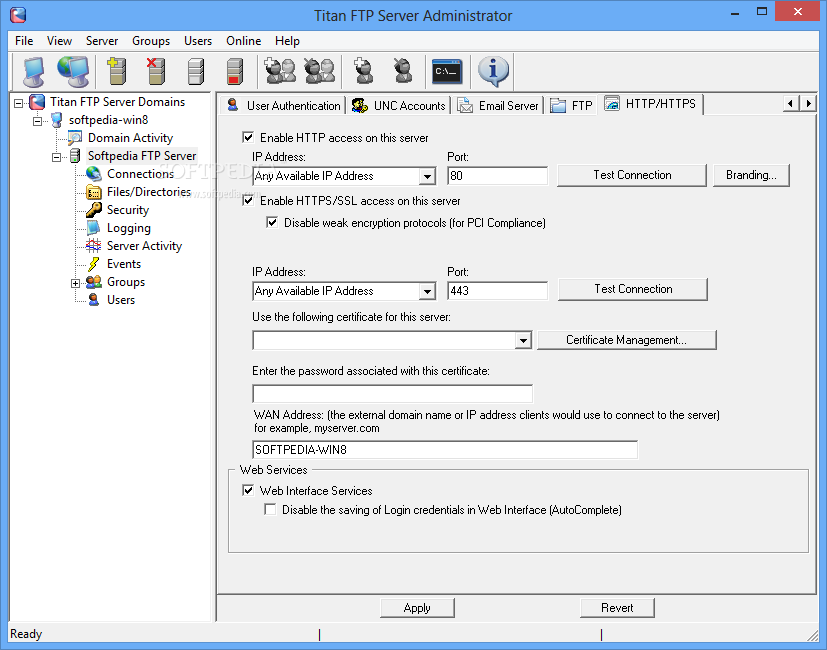Open the Logging tree item

tap(129, 228)
